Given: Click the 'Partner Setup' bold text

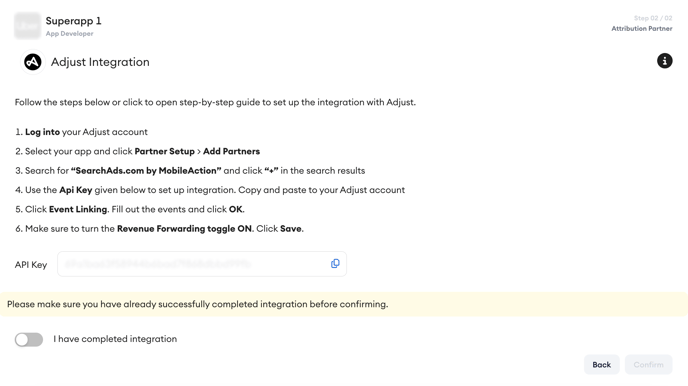Looking at the screenshot, I should click(x=165, y=151).
